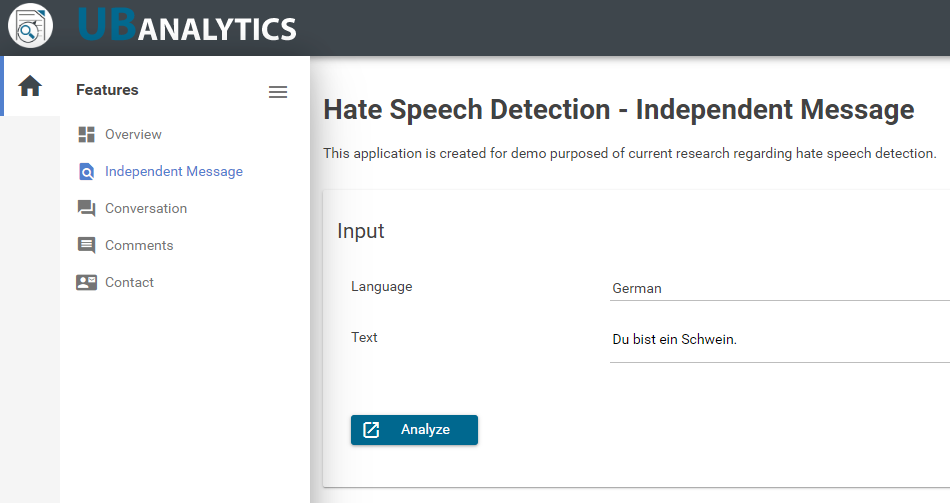Click the Features heading in sidebar
This screenshot has width=950, height=503.
(x=107, y=90)
